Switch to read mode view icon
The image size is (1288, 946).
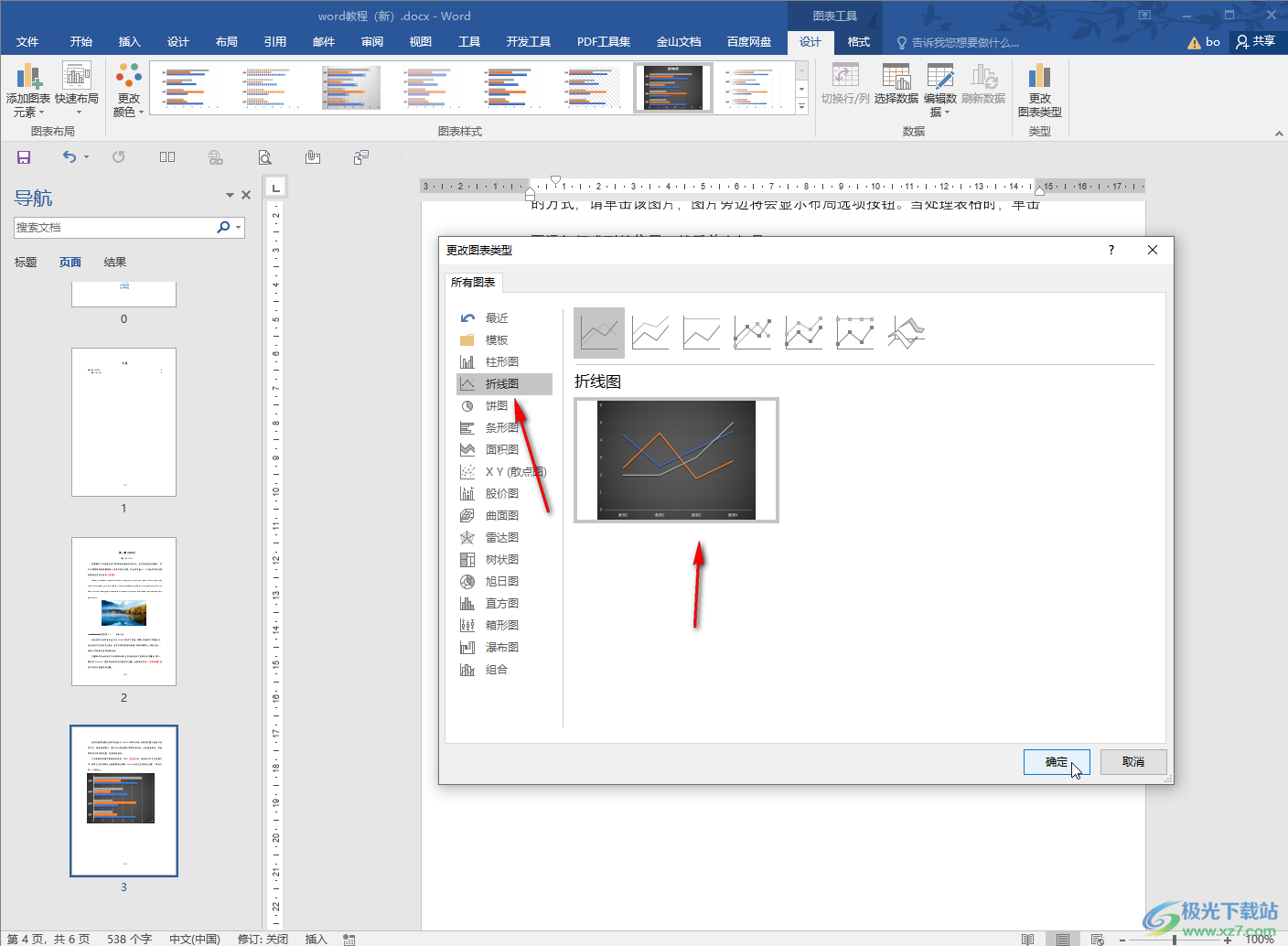pyautogui.click(x=1028, y=940)
